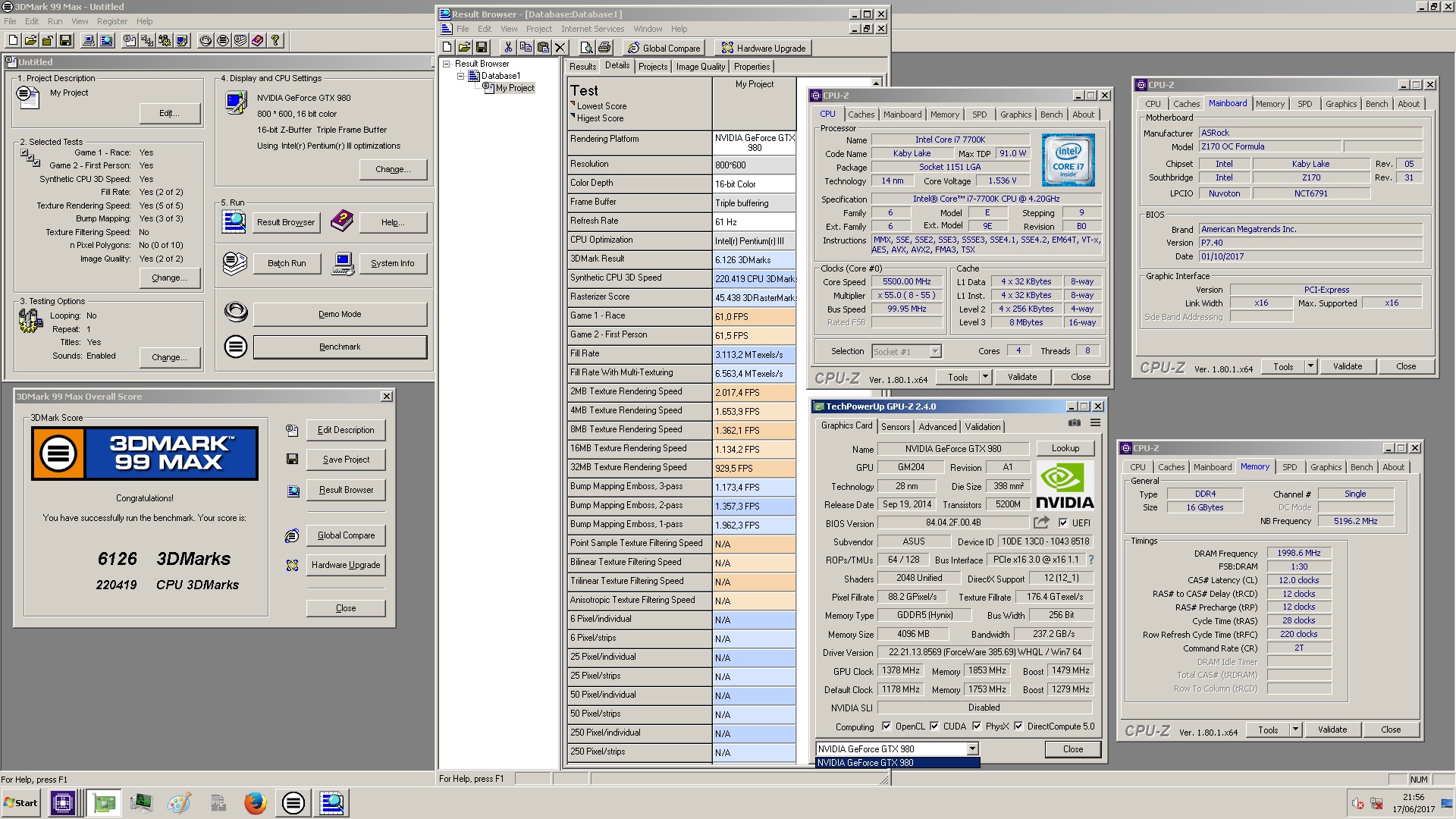This screenshot has width=1456, height=819.
Task: Click benchmark circle icon in 3DMark toolbar
Action: (223, 40)
